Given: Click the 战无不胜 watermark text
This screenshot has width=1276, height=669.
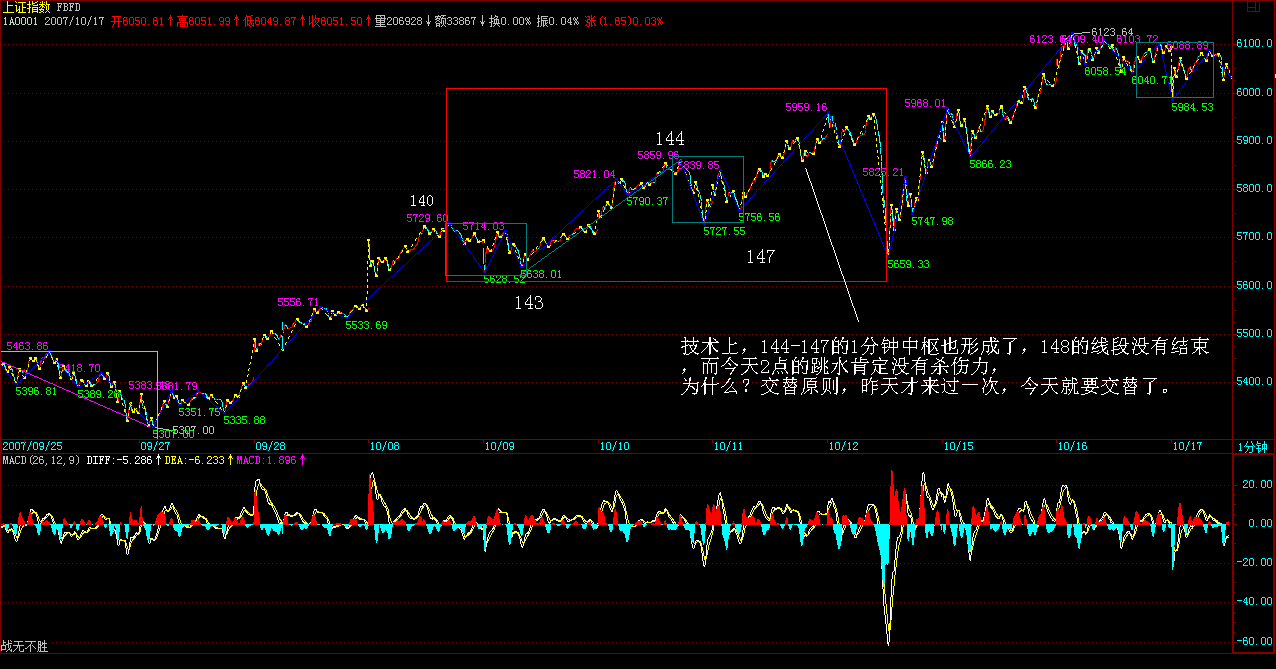Looking at the screenshot, I should pyautogui.click(x=24, y=647).
